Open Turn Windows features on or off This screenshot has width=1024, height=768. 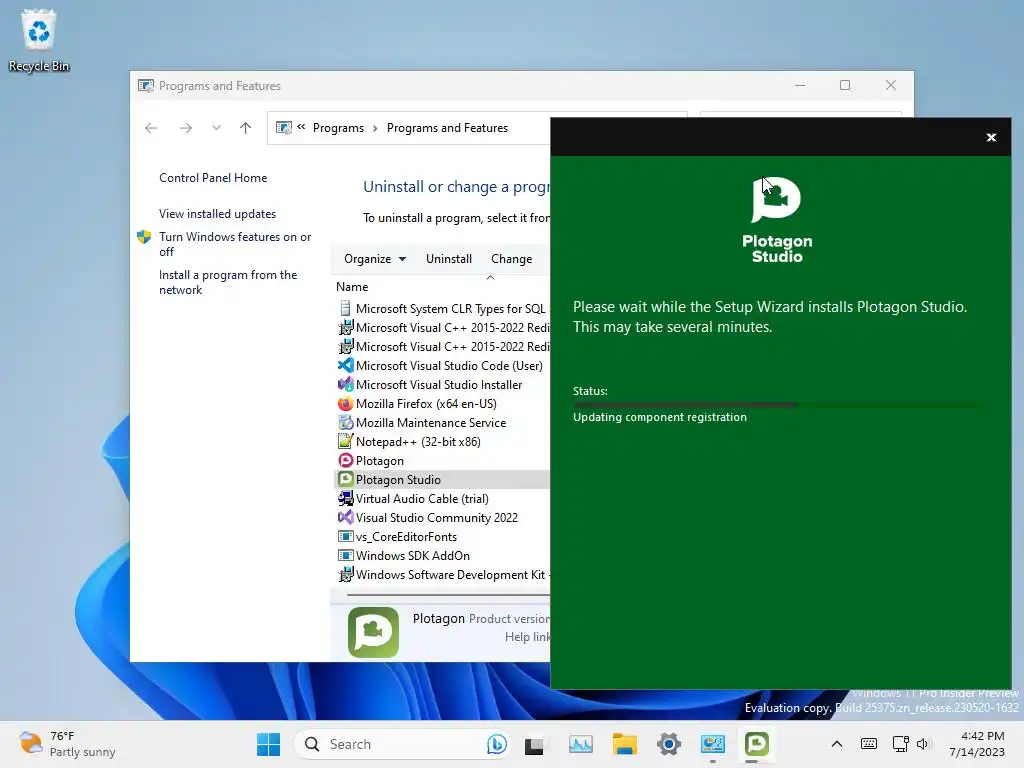[x=235, y=244]
